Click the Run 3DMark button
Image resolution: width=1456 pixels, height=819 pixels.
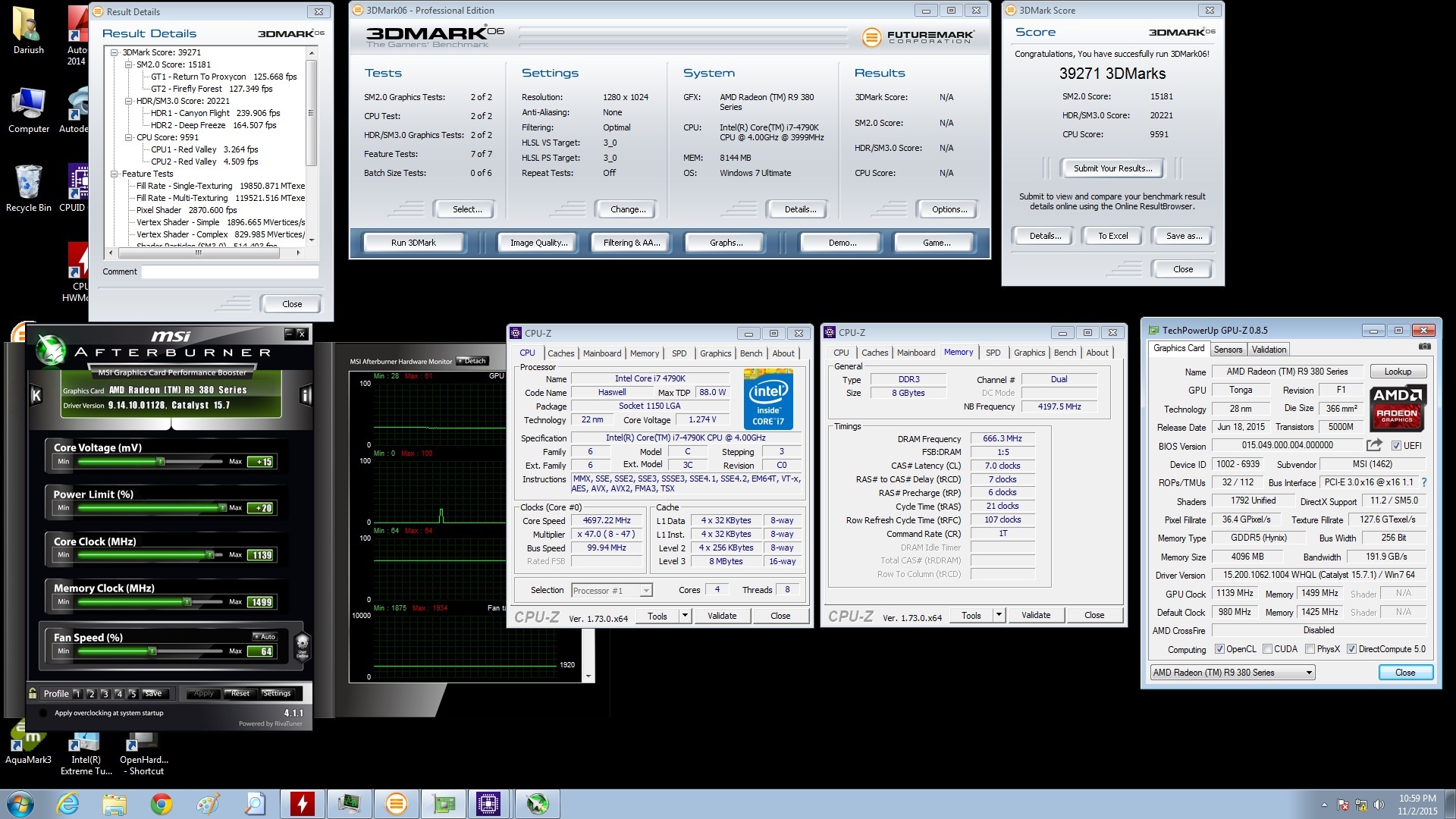[413, 243]
